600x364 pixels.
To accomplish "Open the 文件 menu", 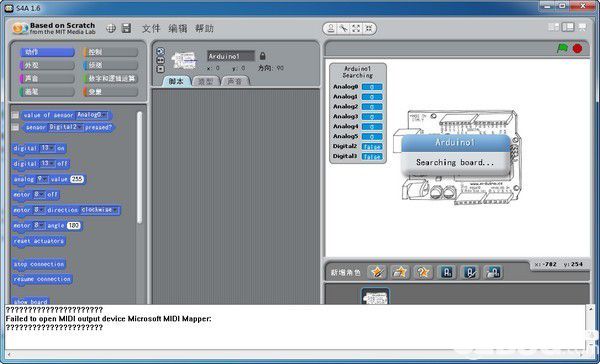I will click(151, 28).
